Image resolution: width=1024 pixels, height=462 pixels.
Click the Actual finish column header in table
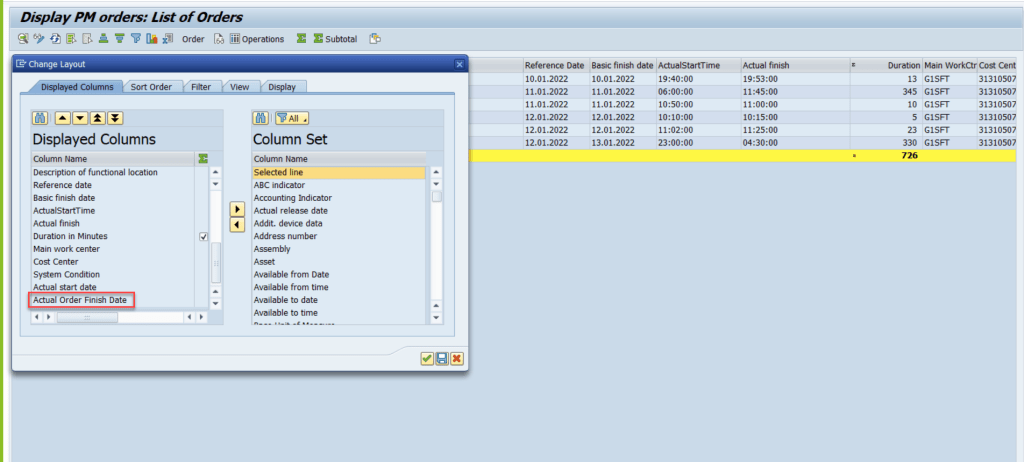pos(766,65)
